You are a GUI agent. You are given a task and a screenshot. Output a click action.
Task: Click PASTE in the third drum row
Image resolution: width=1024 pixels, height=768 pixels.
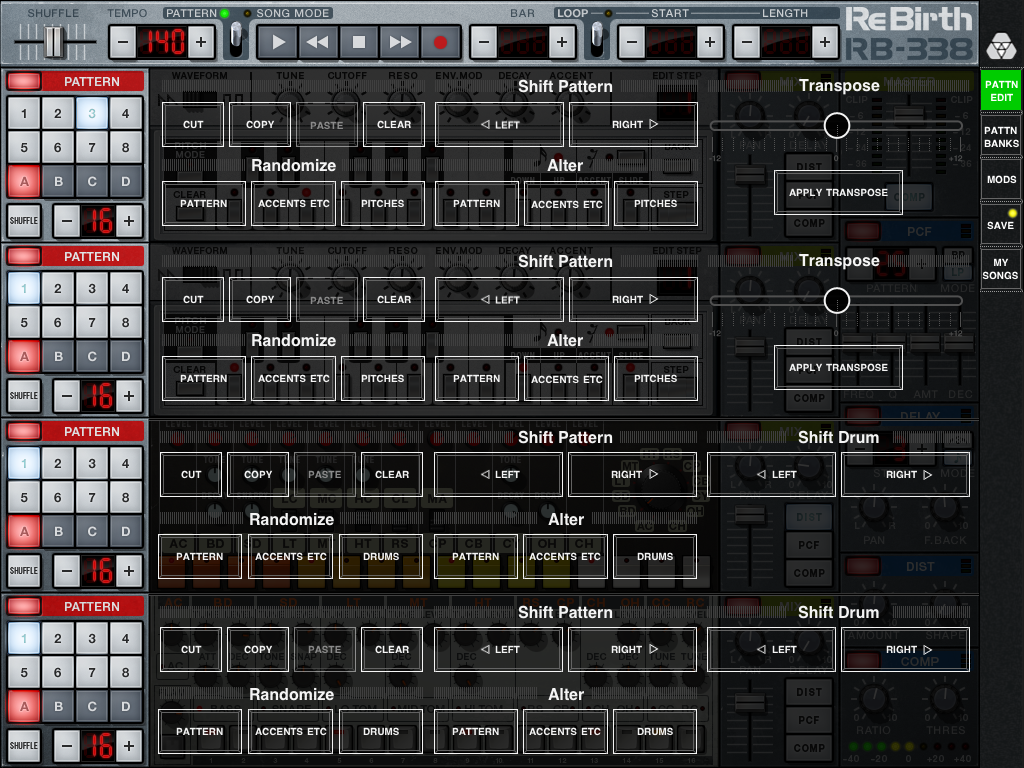tap(325, 475)
